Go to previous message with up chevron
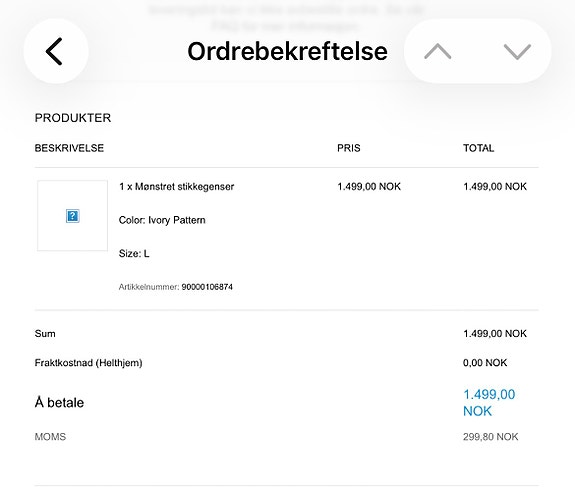Screen dimensions: 575x490 437,51
